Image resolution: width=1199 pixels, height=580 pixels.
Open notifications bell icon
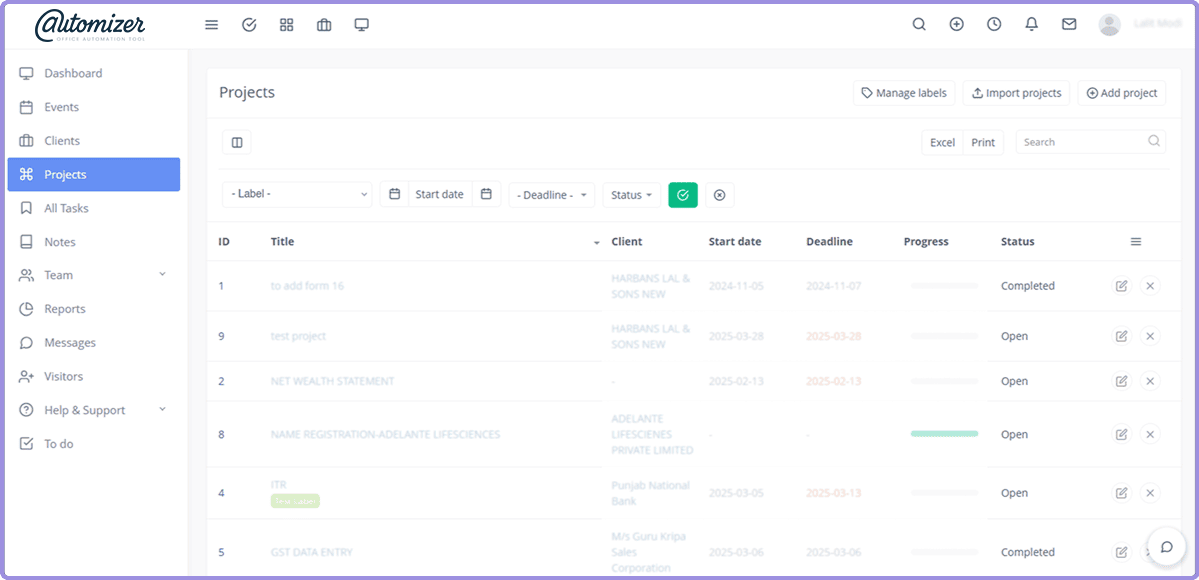click(1031, 25)
